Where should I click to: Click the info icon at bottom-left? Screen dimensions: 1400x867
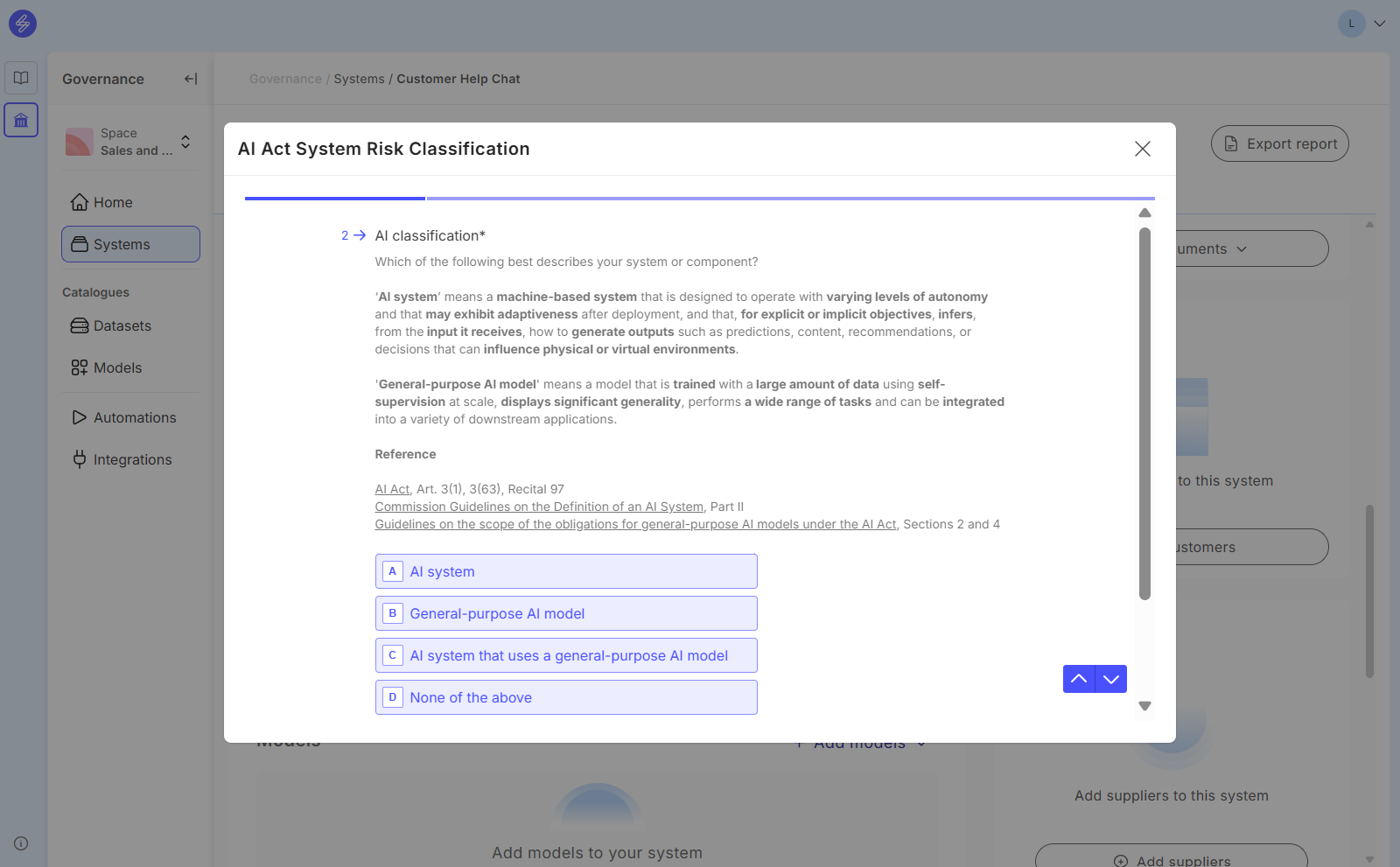tap(21, 843)
